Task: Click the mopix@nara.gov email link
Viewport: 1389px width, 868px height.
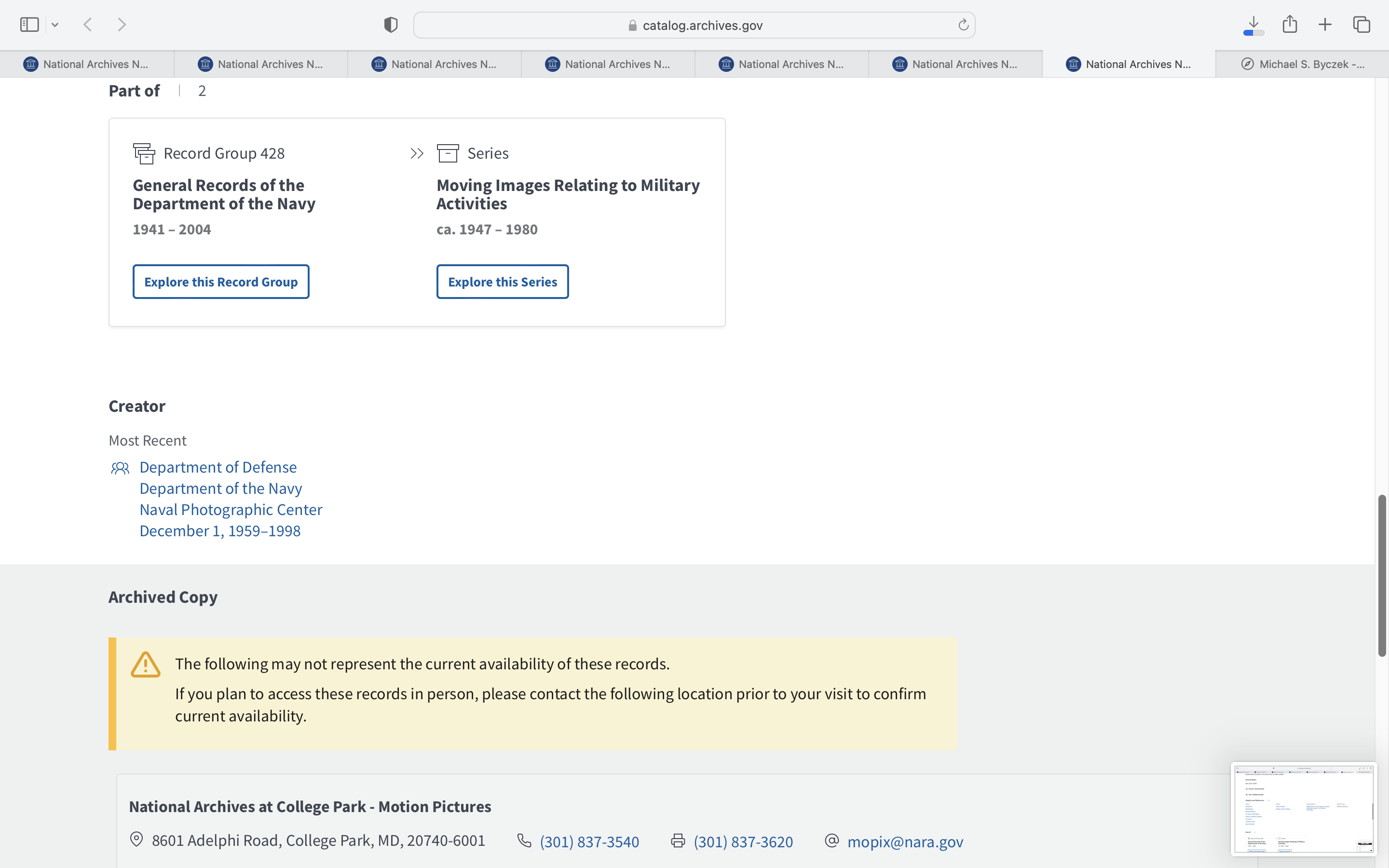Action: tap(905, 841)
